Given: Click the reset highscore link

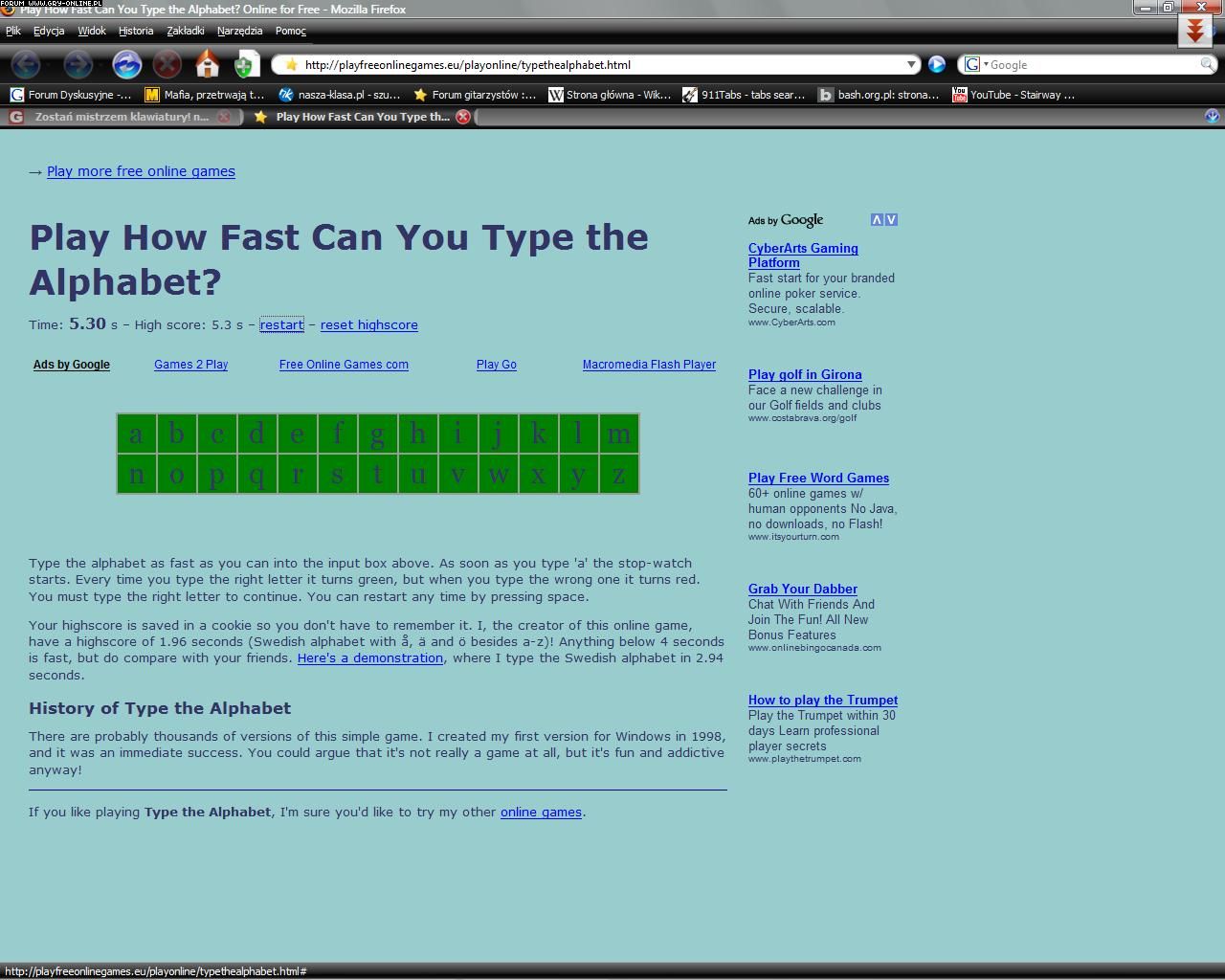Looking at the screenshot, I should pyautogui.click(x=368, y=325).
